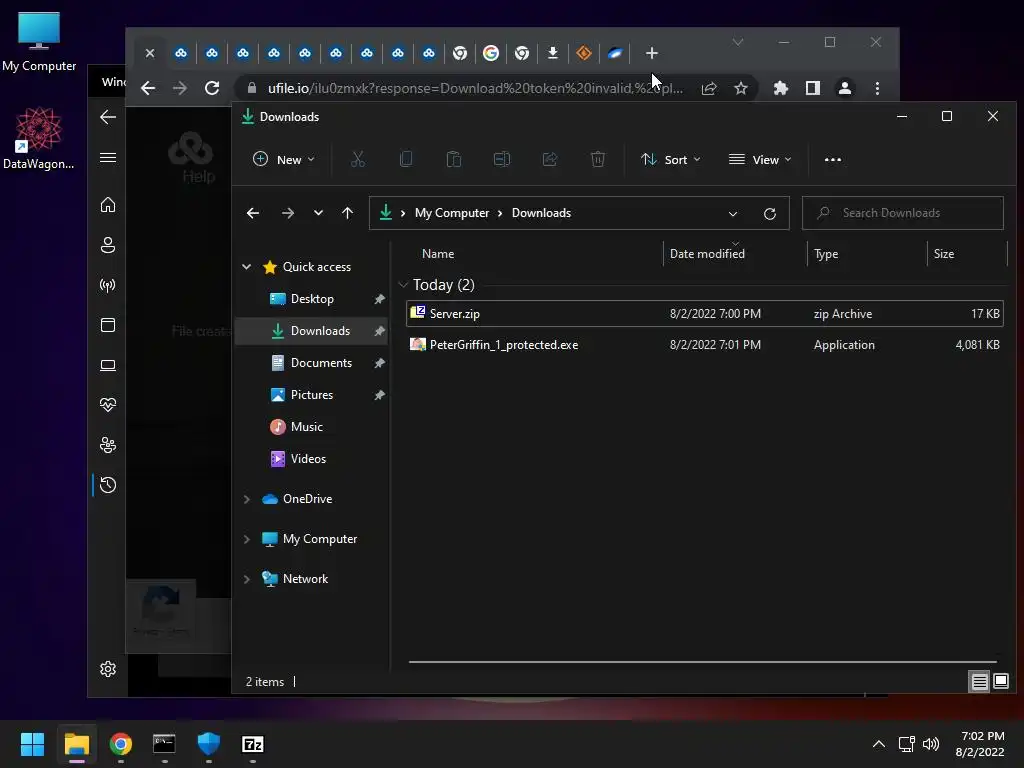Open a new Chrome tab
The image size is (1024, 768).
(651, 53)
